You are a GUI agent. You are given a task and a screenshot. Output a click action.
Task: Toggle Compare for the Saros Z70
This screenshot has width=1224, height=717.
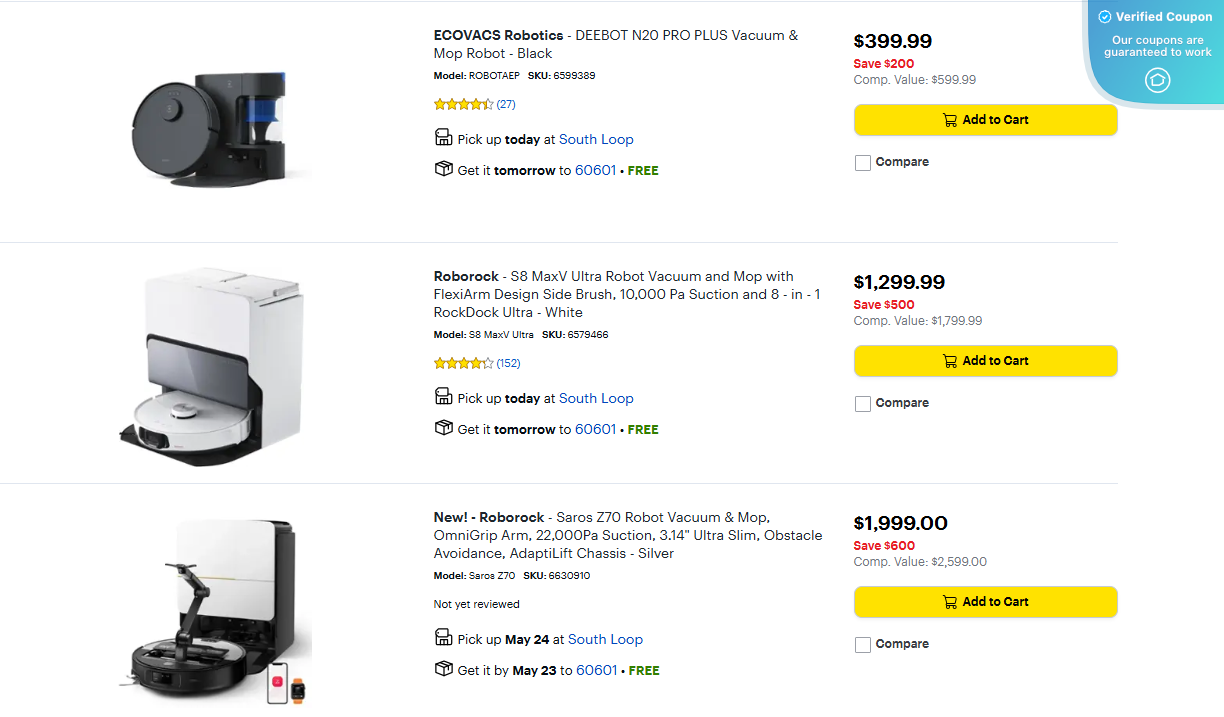(863, 644)
